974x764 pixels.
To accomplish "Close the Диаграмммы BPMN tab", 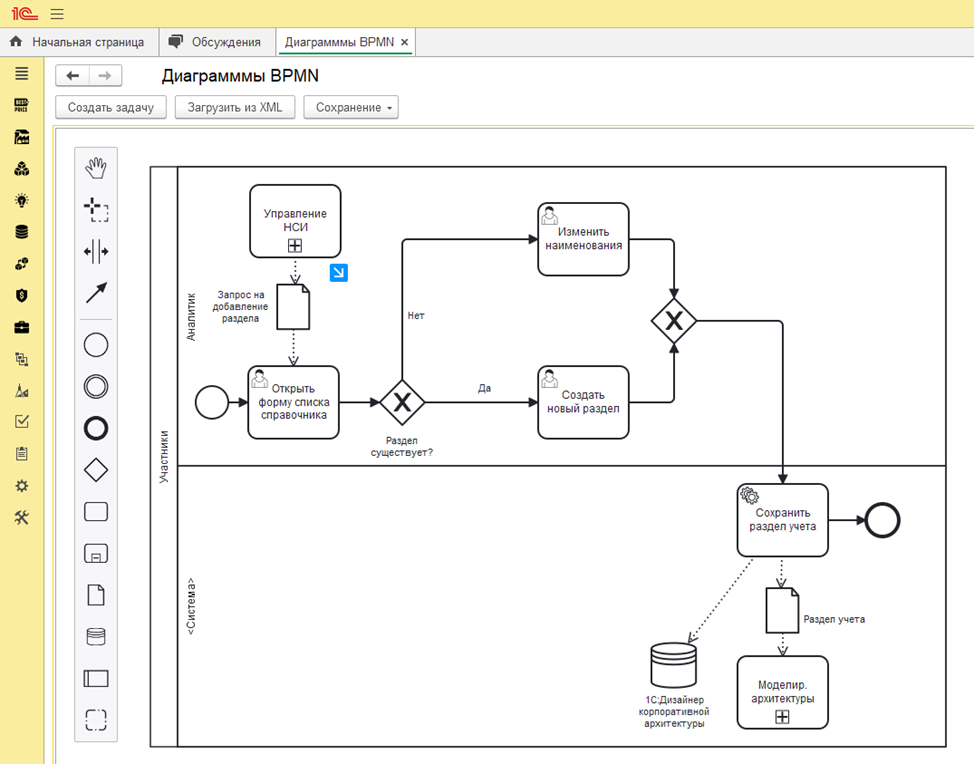I will [x=404, y=42].
